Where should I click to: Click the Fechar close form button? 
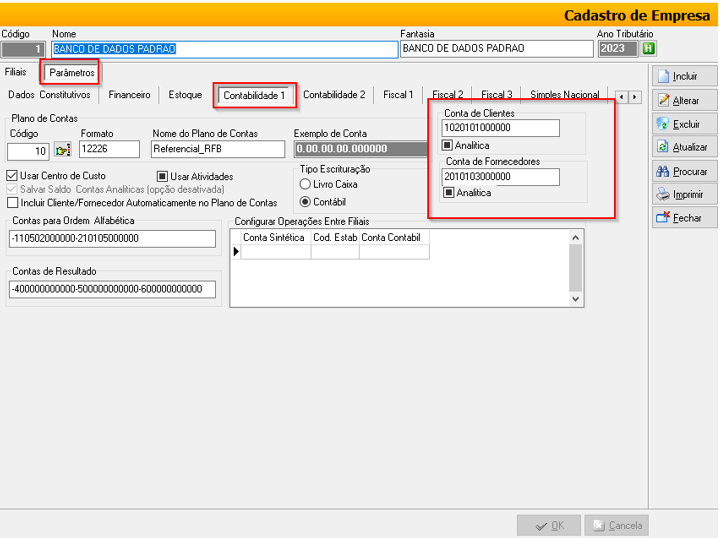click(678, 218)
